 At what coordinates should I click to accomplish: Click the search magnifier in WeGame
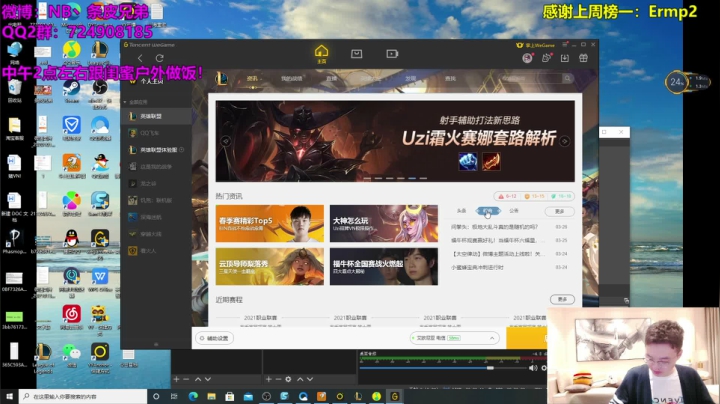click(568, 79)
